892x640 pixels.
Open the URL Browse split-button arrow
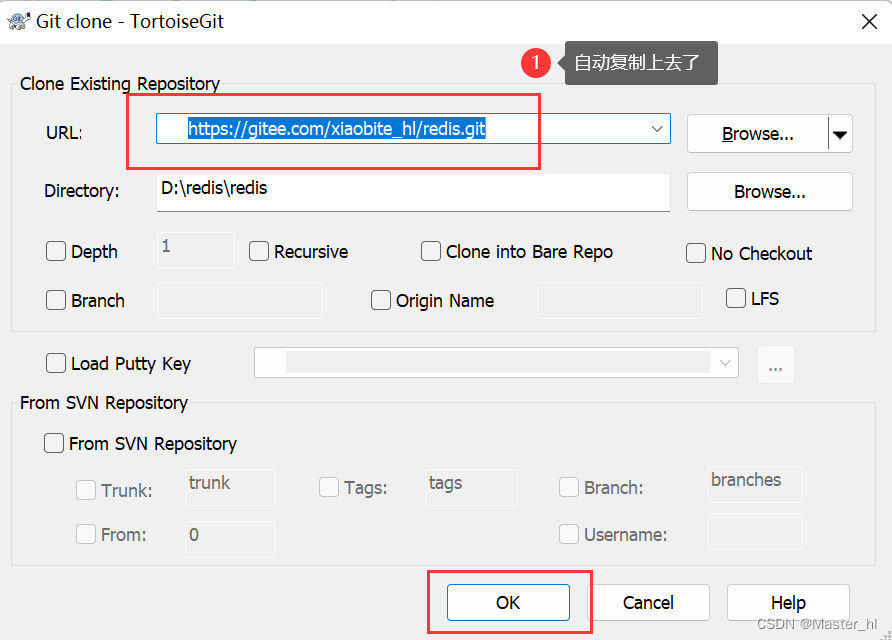point(840,134)
